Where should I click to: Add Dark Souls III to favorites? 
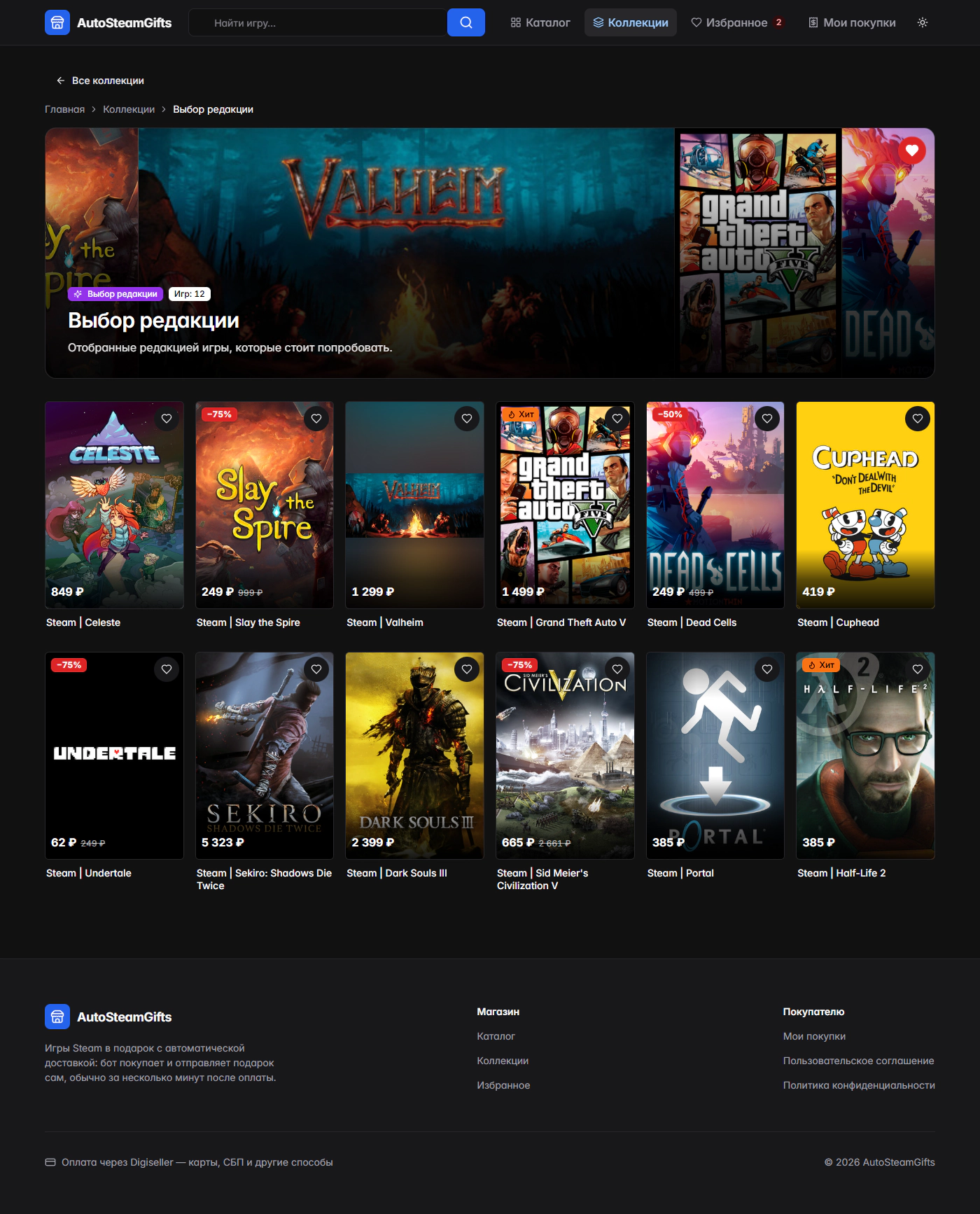pyautogui.click(x=467, y=669)
